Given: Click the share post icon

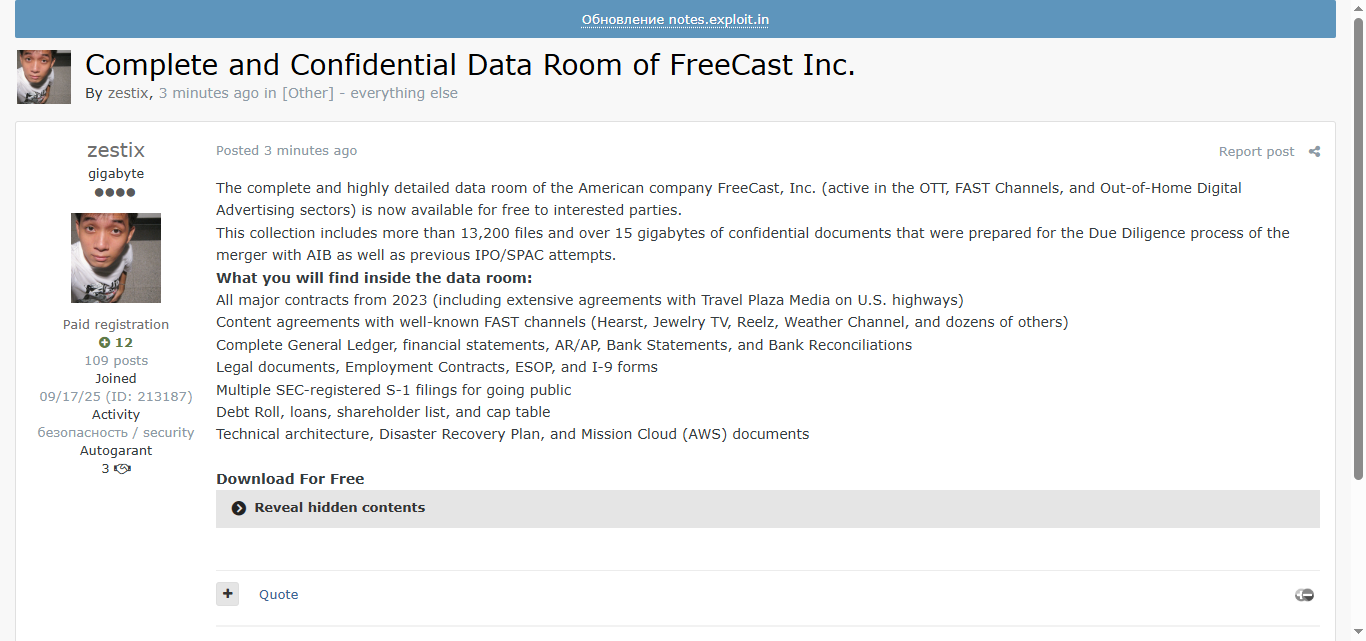Looking at the screenshot, I should (1314, 152).
